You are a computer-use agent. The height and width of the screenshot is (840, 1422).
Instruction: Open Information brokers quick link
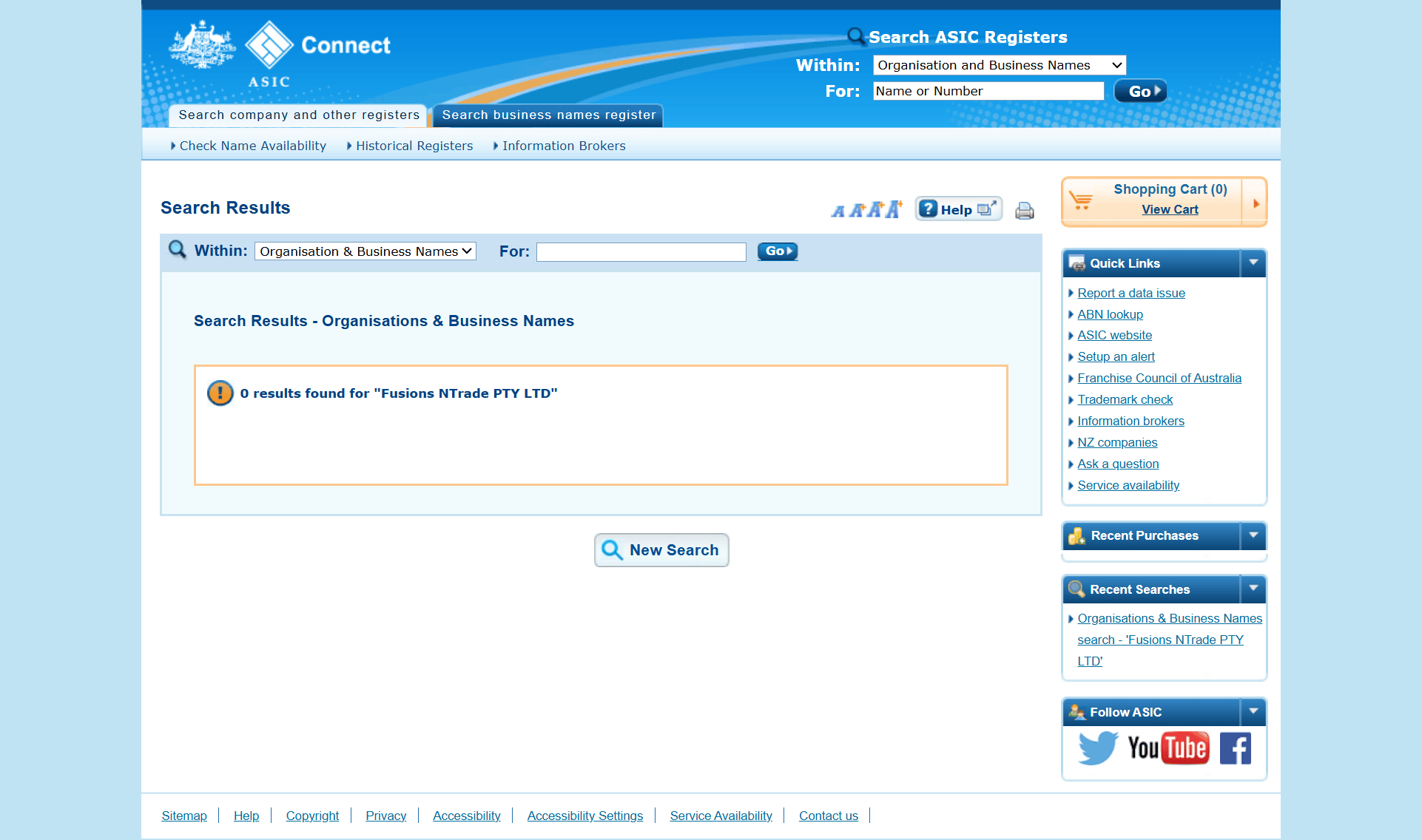(1130, 421)
